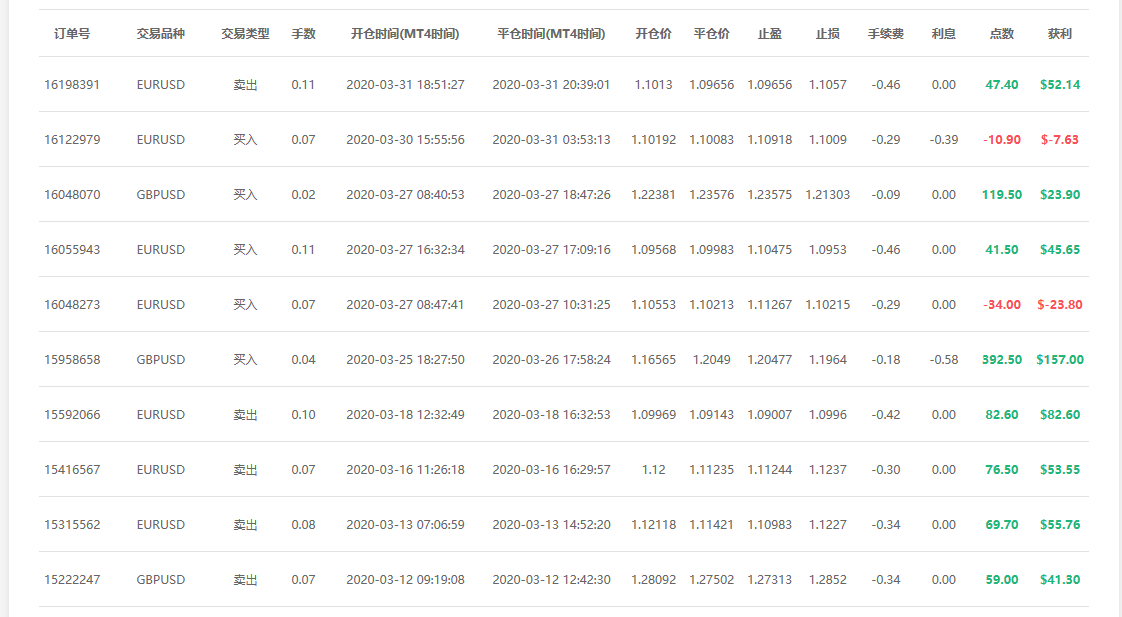Select order number 15315562
This screenshot has width=1122, height=617.
point(72,525)
